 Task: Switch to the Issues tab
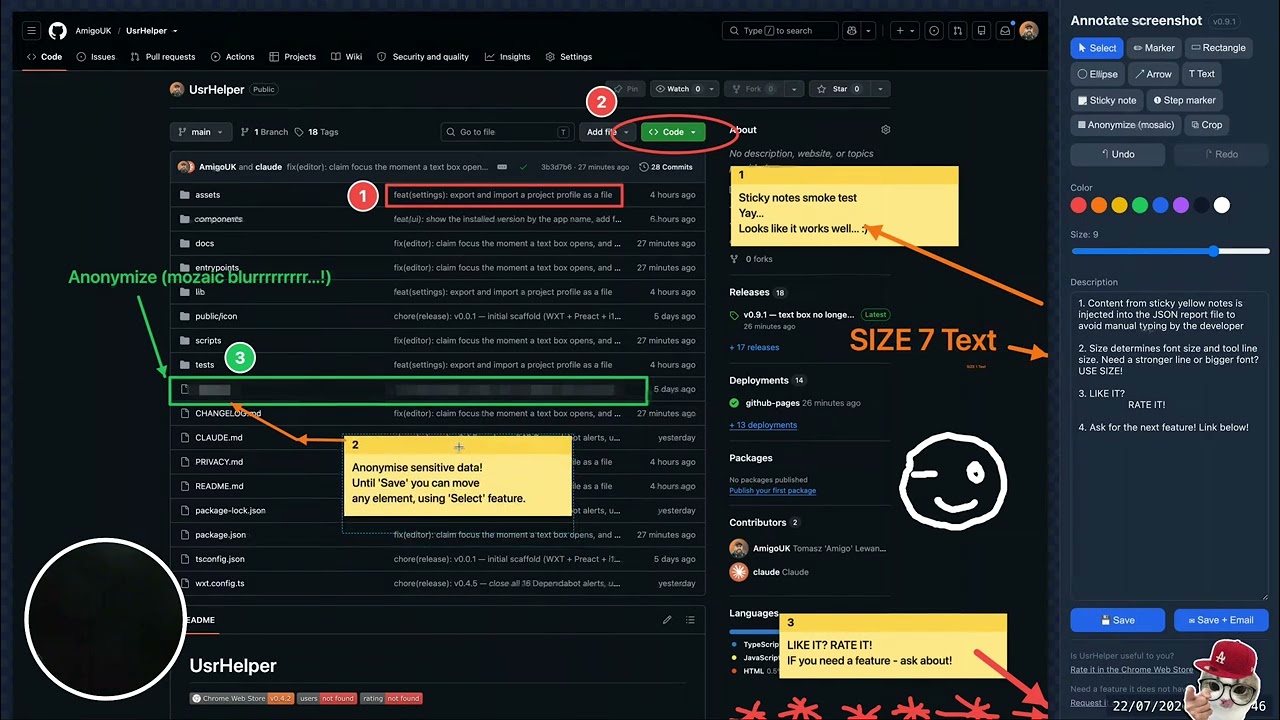[x=96, y=57]
